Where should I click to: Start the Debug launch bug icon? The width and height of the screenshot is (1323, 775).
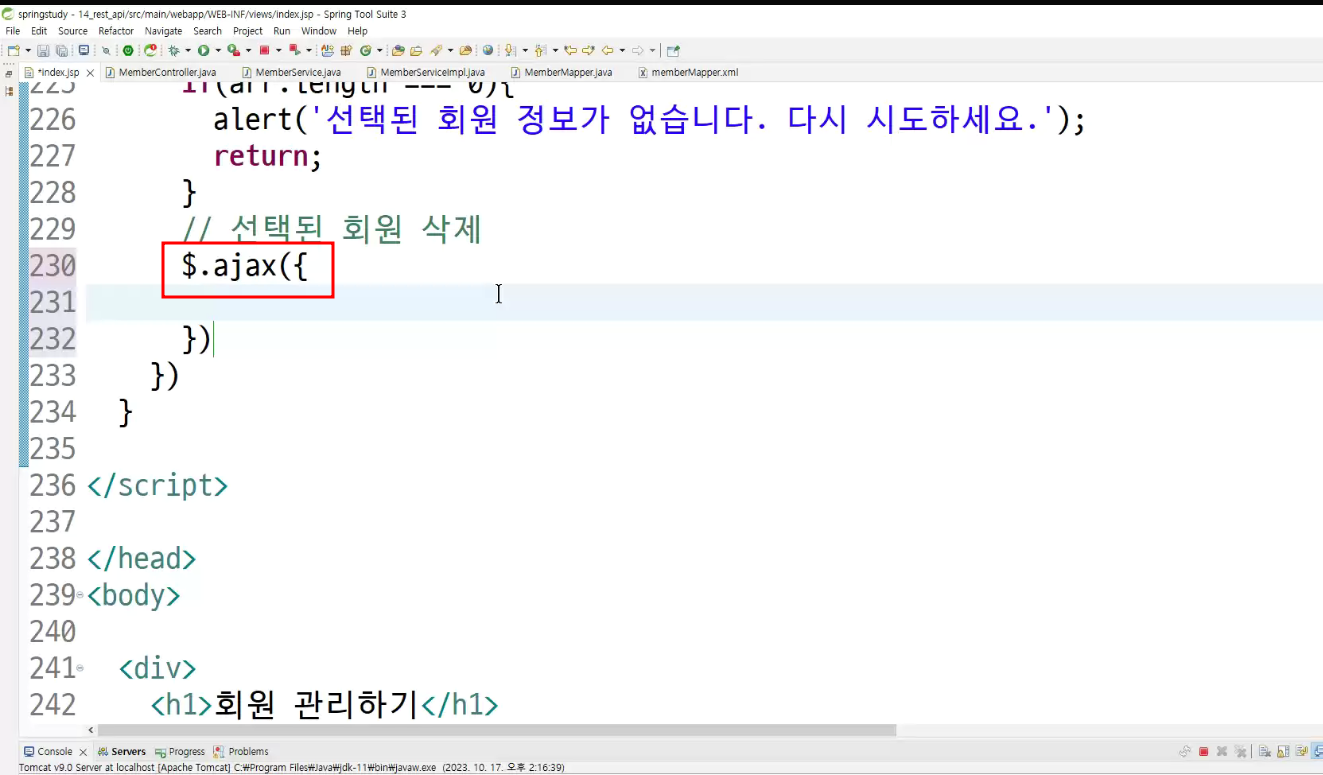[173, 50]
